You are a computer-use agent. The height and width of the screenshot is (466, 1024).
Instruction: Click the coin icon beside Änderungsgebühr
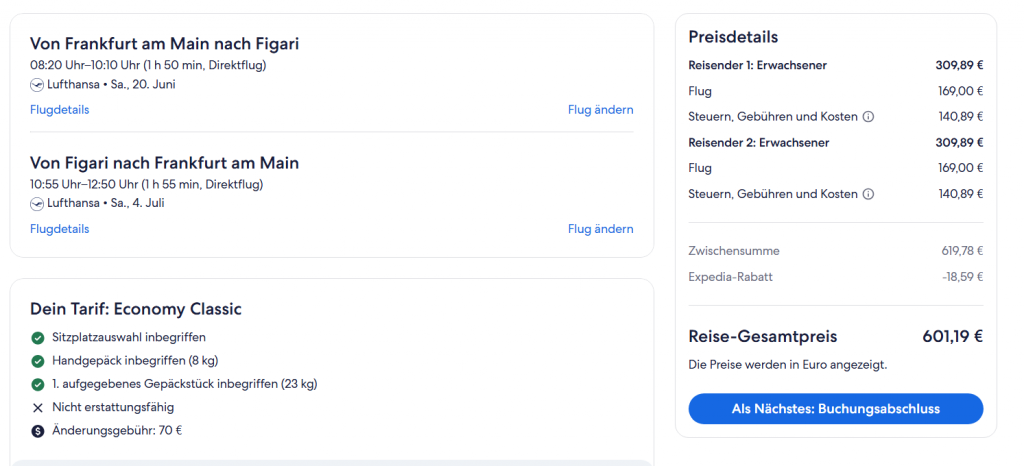38,431
